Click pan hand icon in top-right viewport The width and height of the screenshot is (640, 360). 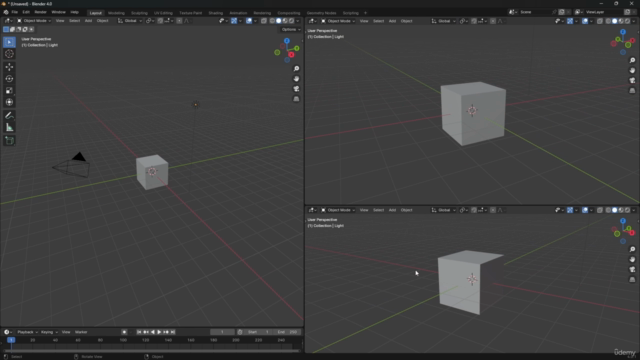[632, 71]
